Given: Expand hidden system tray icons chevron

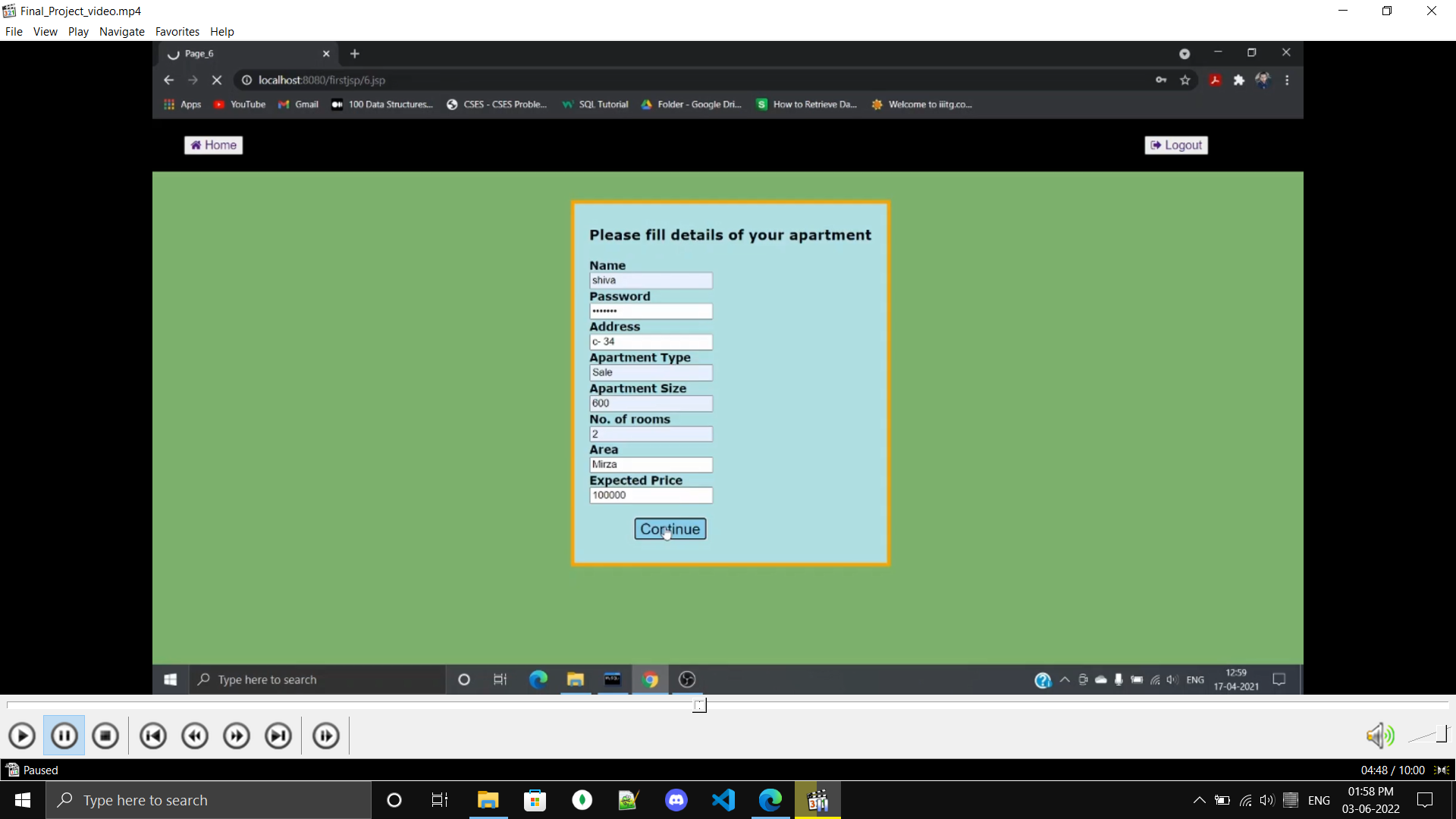Looking at the screenshot, I should pyautogui.click(x=1199, y=800).
